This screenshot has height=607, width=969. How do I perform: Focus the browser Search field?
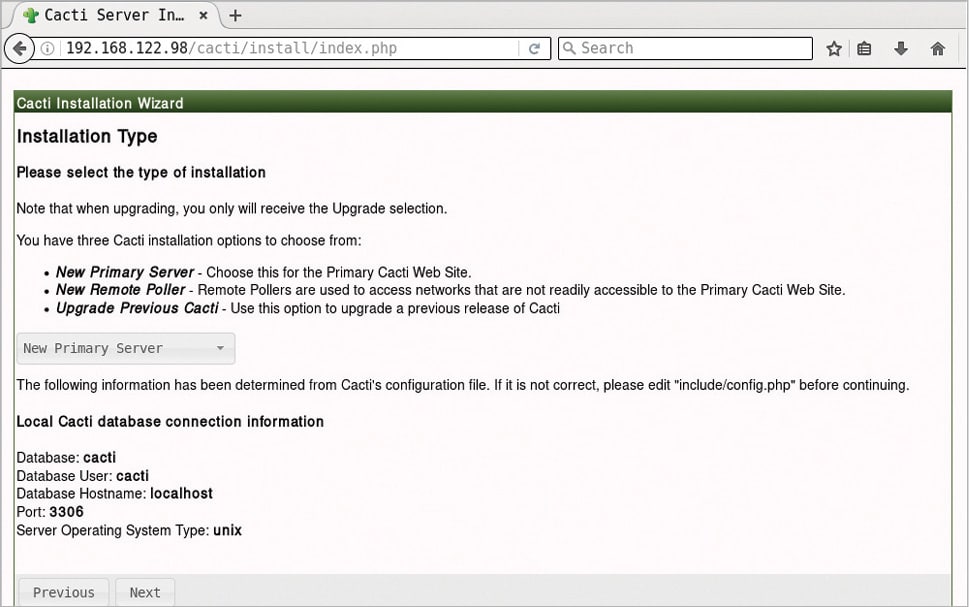tap(685, 48)
